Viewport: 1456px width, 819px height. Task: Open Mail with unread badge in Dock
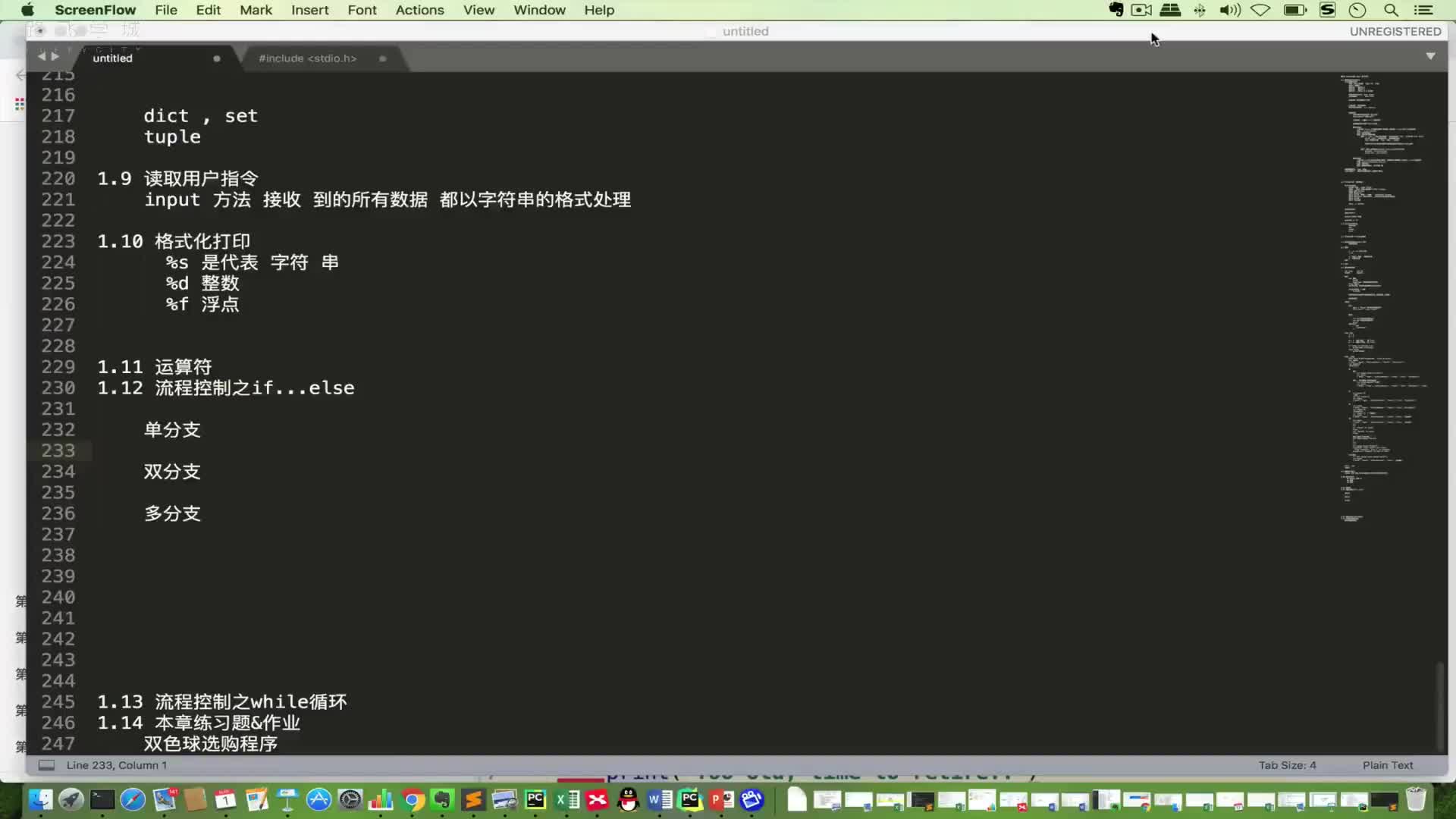coord(165,799)
